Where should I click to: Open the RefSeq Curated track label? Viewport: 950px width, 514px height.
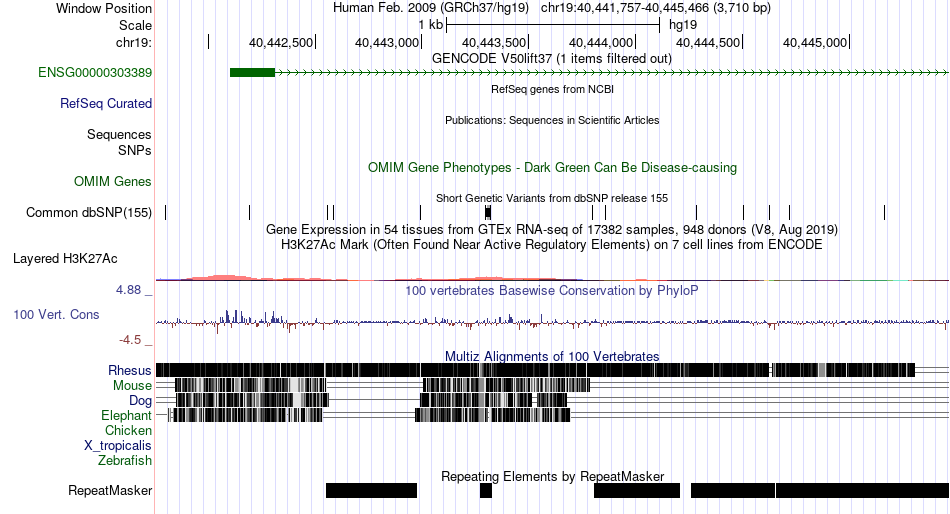[x=106, y=104]
